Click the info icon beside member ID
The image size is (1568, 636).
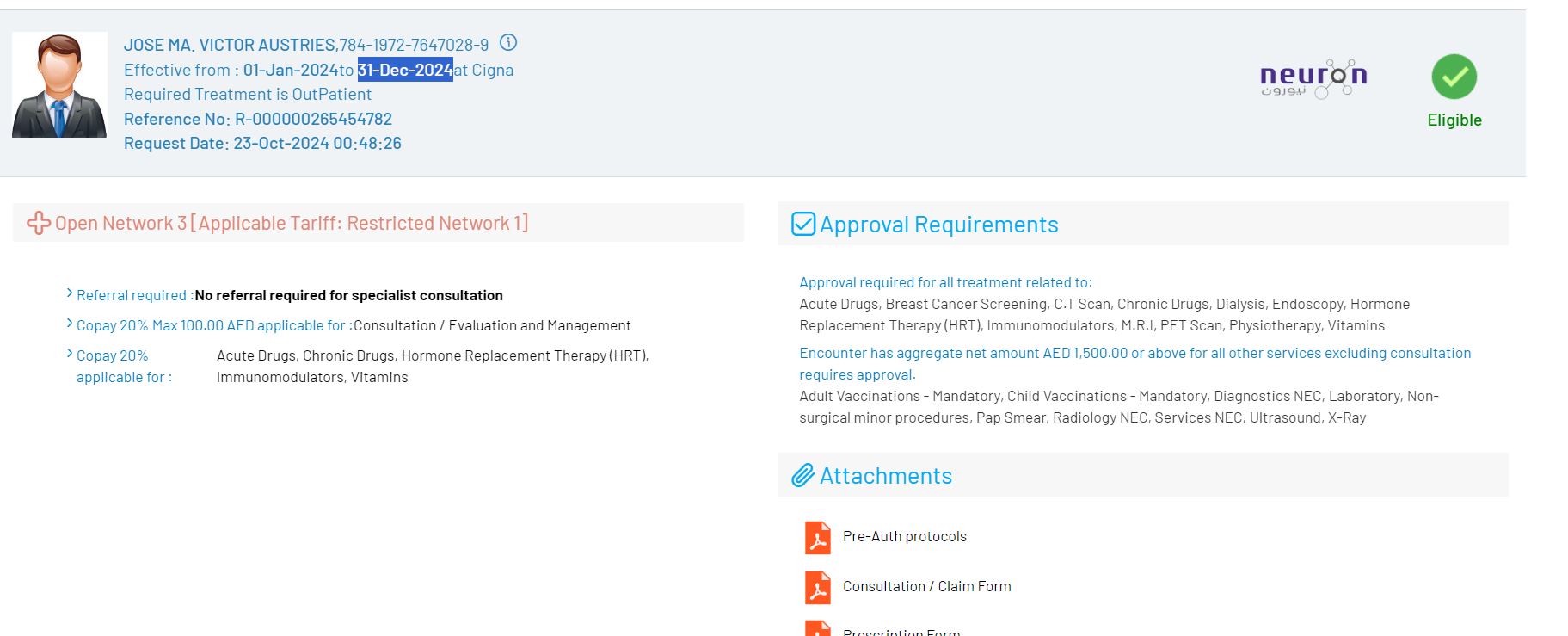point(508,43)
